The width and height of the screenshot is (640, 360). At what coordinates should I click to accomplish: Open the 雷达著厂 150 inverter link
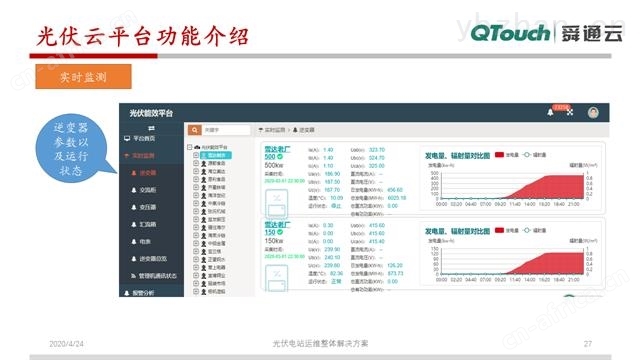(278, 229)
